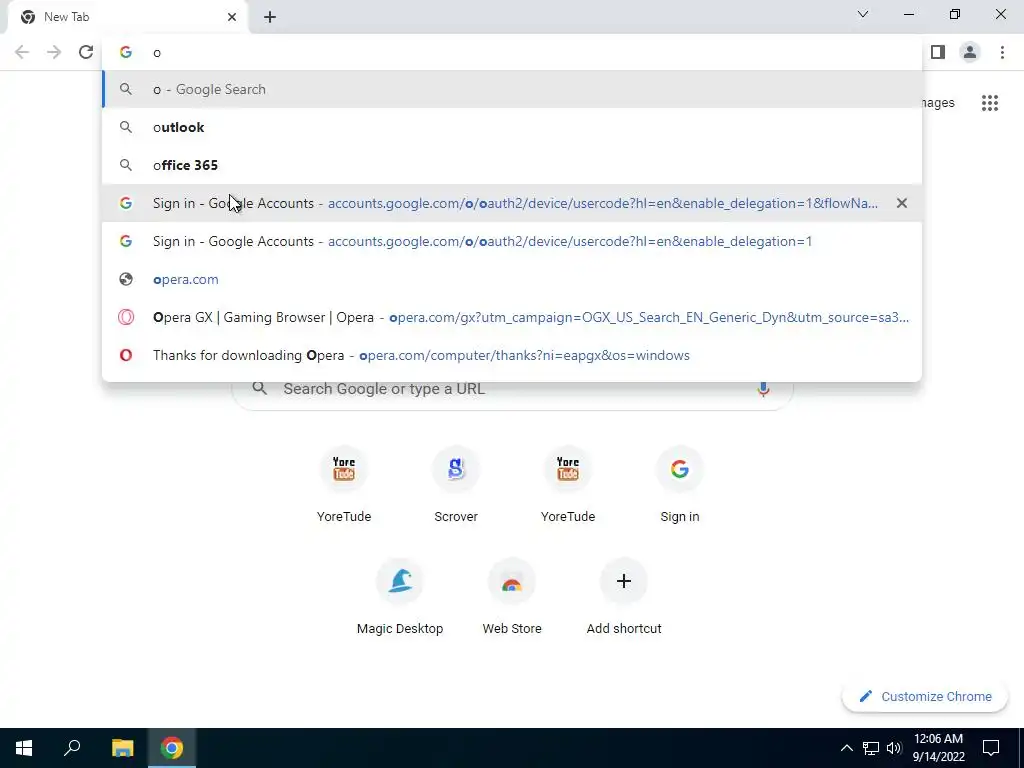
Task: Select the New Tab tab
Action: 127,17
